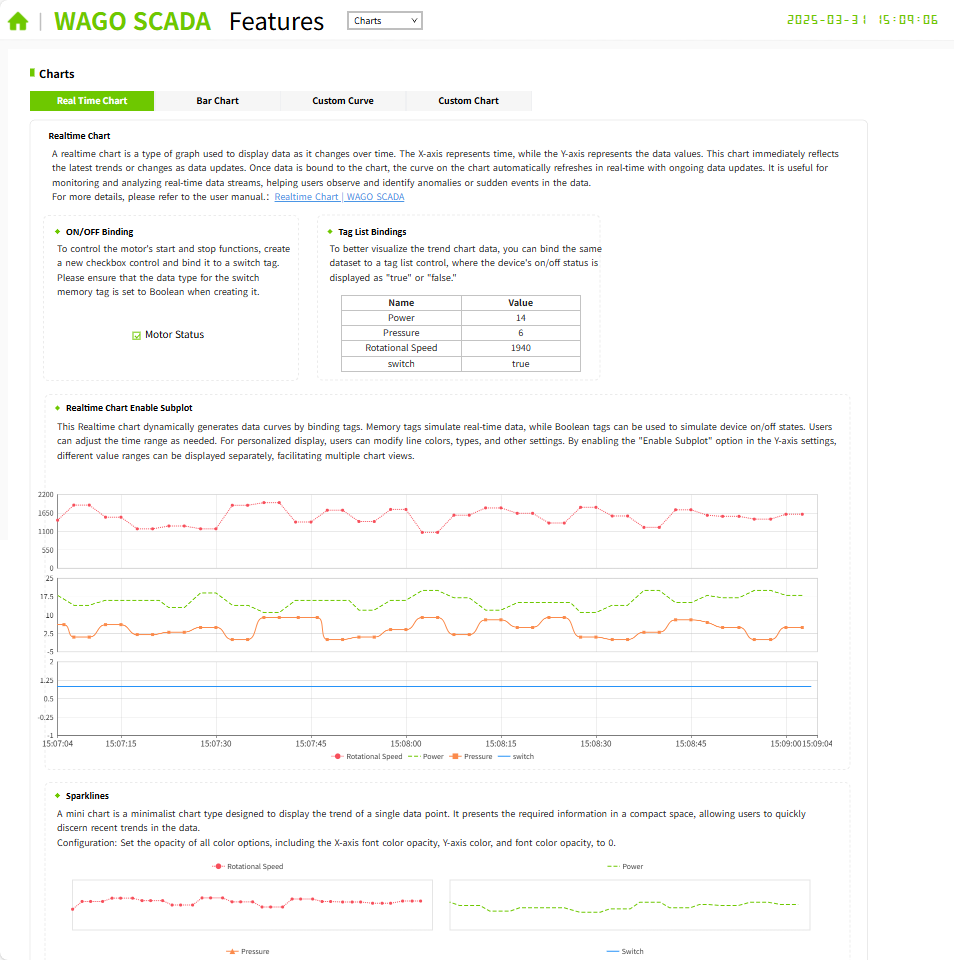Click the WAGO SCADA title text
Viewport: 954px width, 960px height.
132,21
